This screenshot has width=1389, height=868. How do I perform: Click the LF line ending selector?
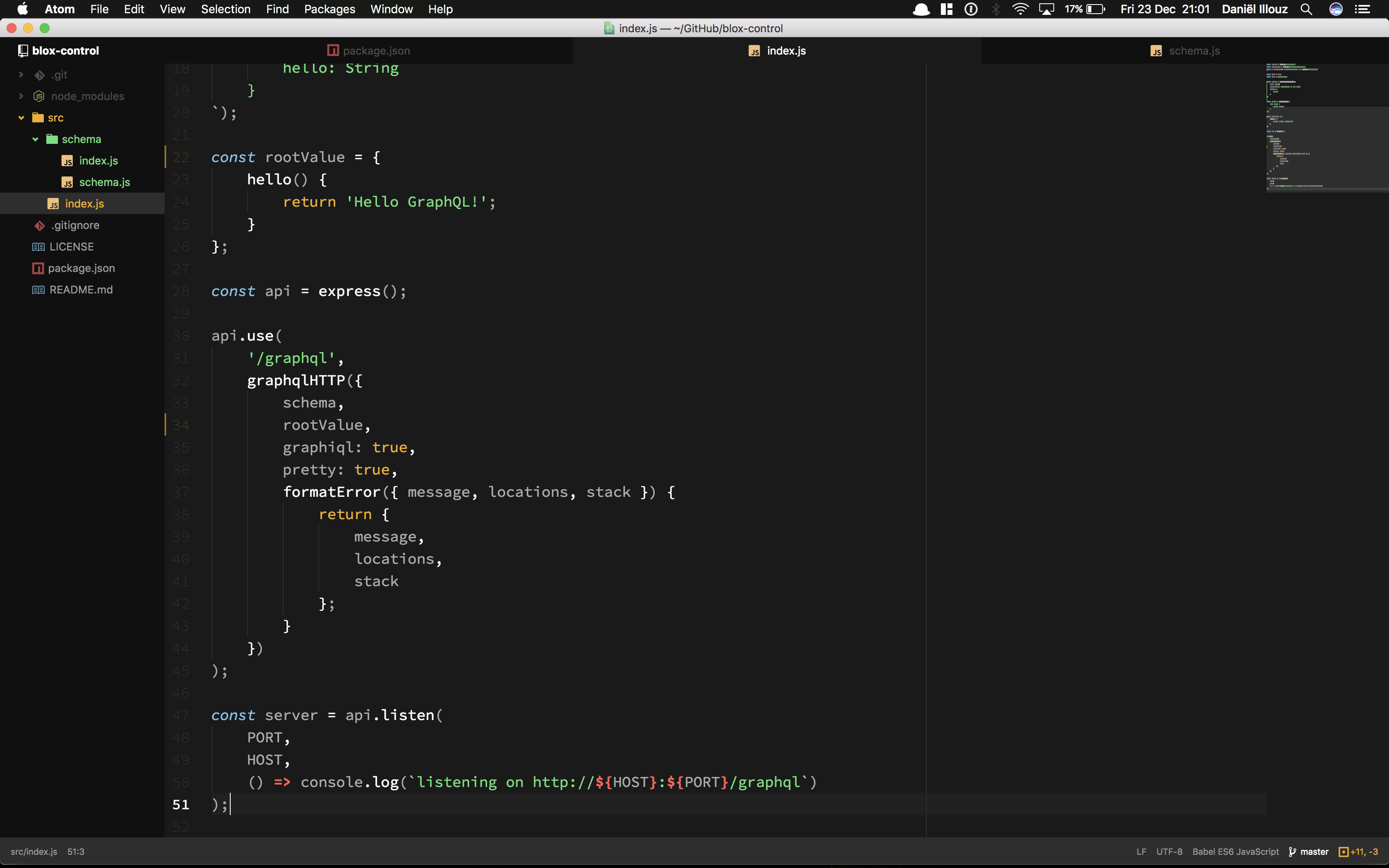coord(1141,852)
